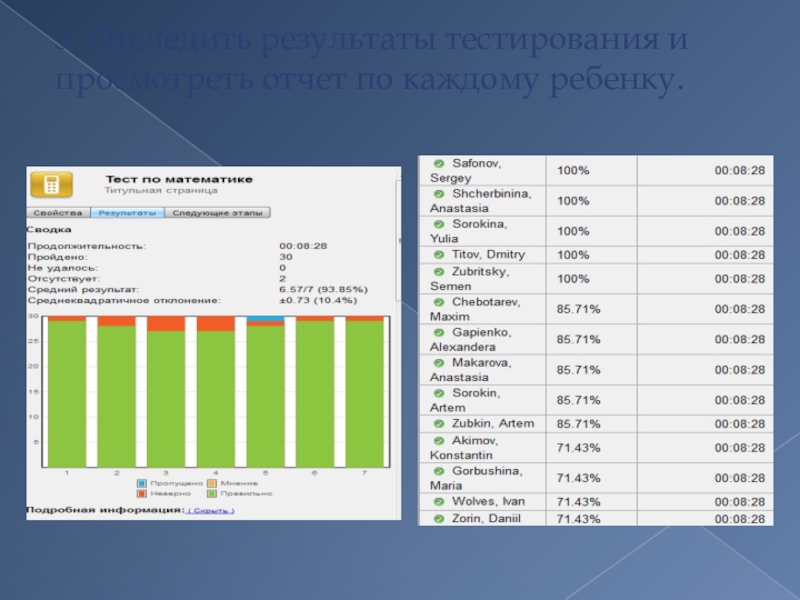The height and width of the screenshot is (600, 800).
Task: Click the Сводка heading
Action: point(49,230)
